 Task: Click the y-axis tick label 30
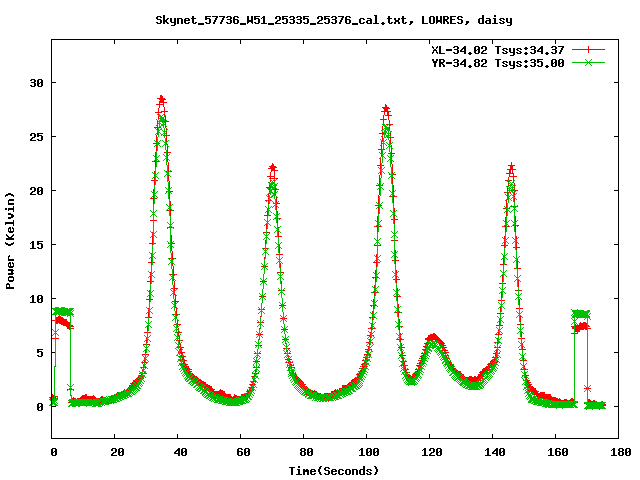pyautogui.click(x=36, y=83)
